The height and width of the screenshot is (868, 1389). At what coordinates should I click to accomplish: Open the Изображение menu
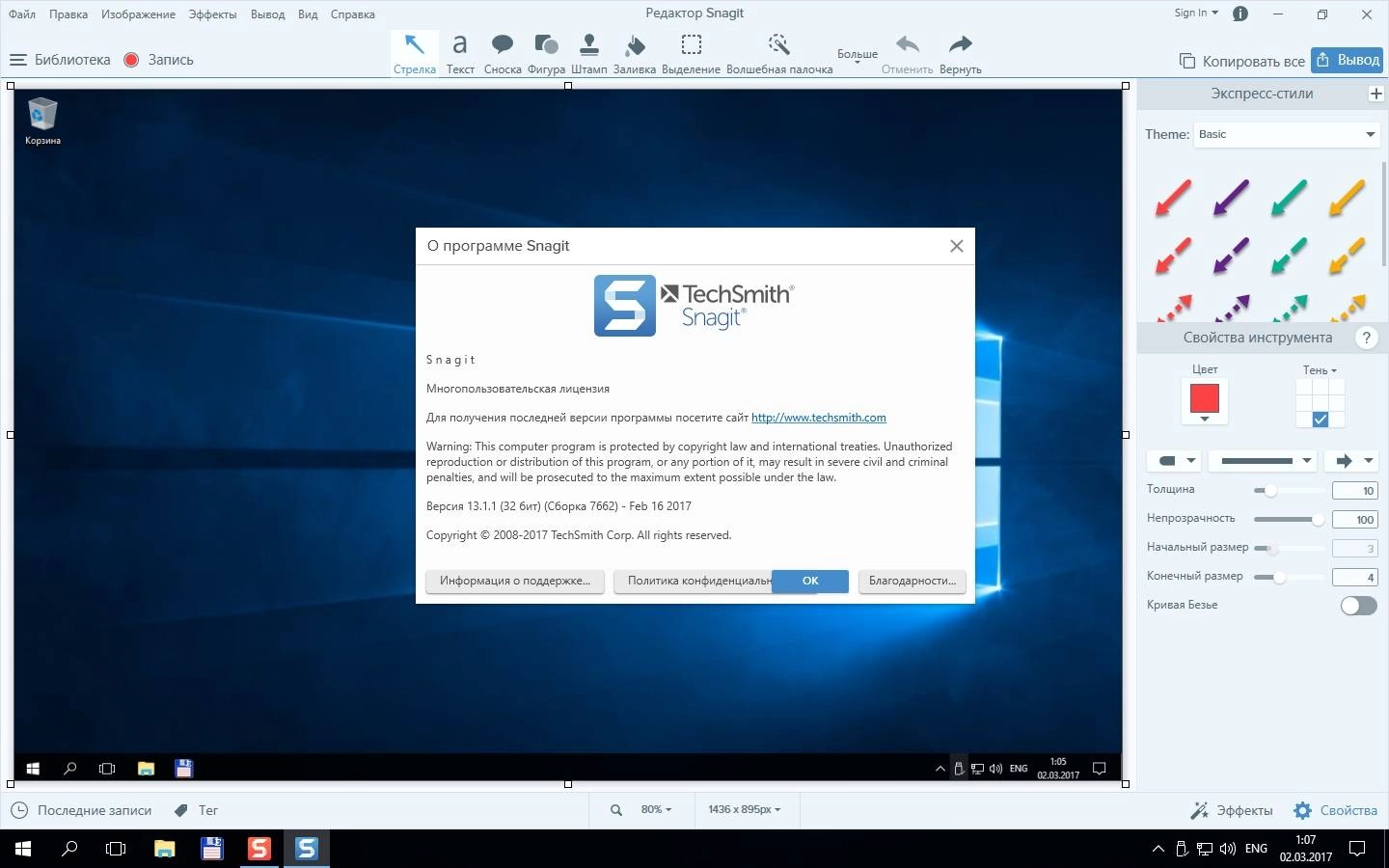(138, 14)
